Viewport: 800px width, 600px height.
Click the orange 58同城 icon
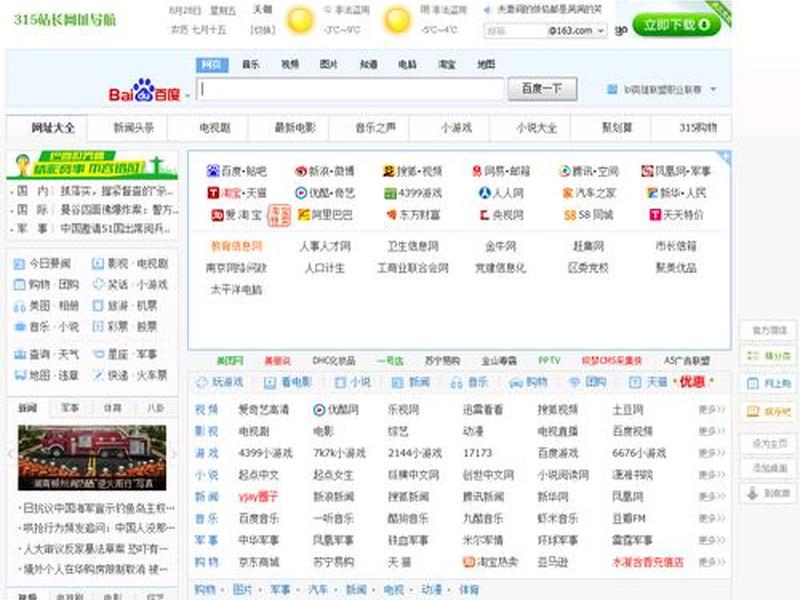[570, 215]
